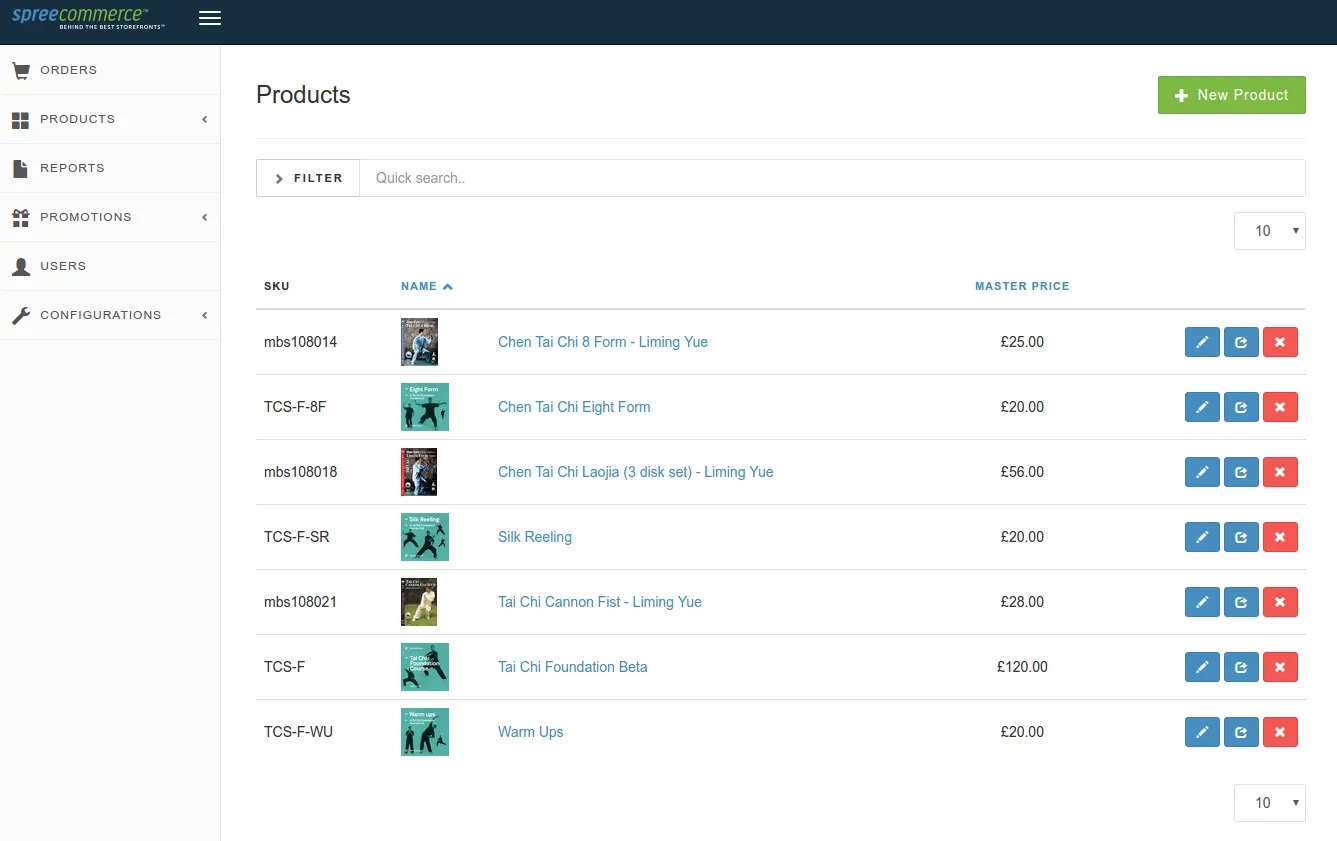The width and height of the screenshot is (1337, 841).
Task: Delete the Warm Ups product
Action: [1280, 732]
